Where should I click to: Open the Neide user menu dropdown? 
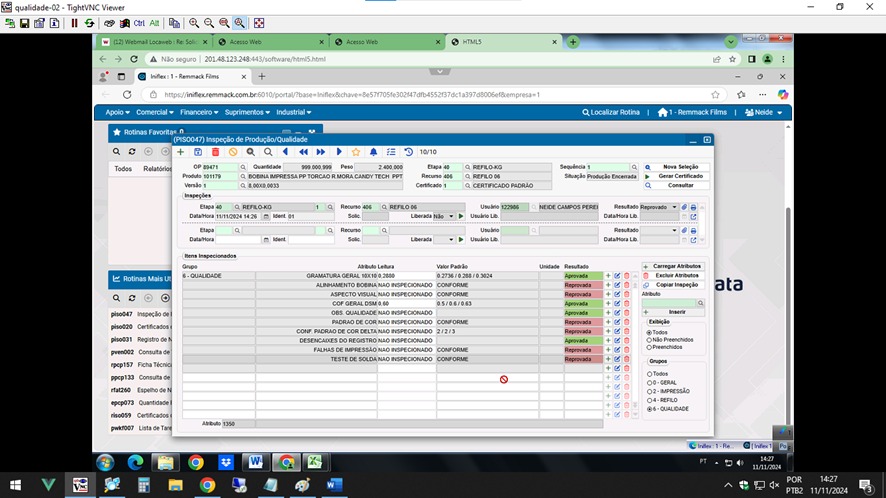point(764,112)
